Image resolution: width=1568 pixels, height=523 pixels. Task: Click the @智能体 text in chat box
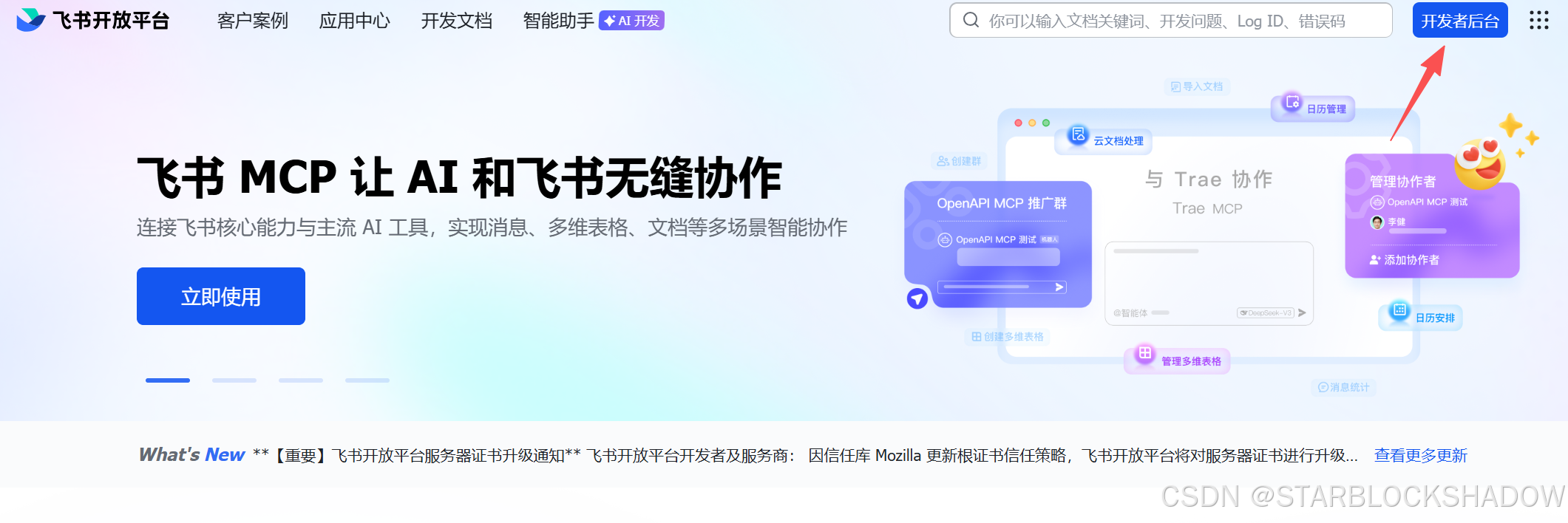coord(1130,313)
